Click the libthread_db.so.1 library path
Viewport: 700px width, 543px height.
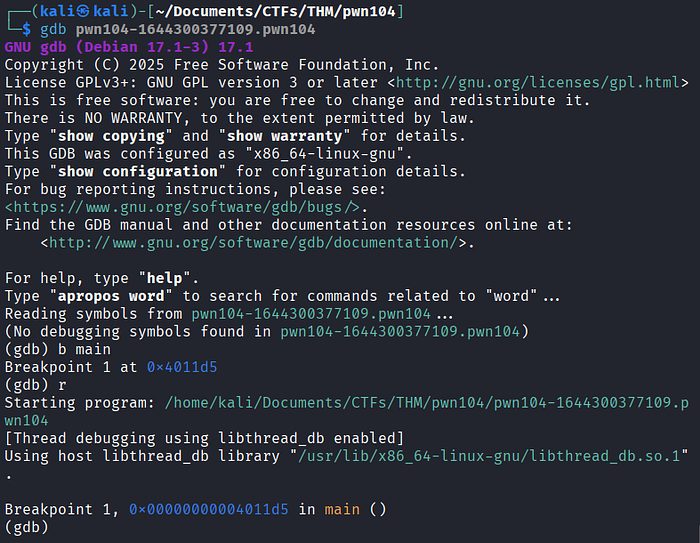pos(489,456)
